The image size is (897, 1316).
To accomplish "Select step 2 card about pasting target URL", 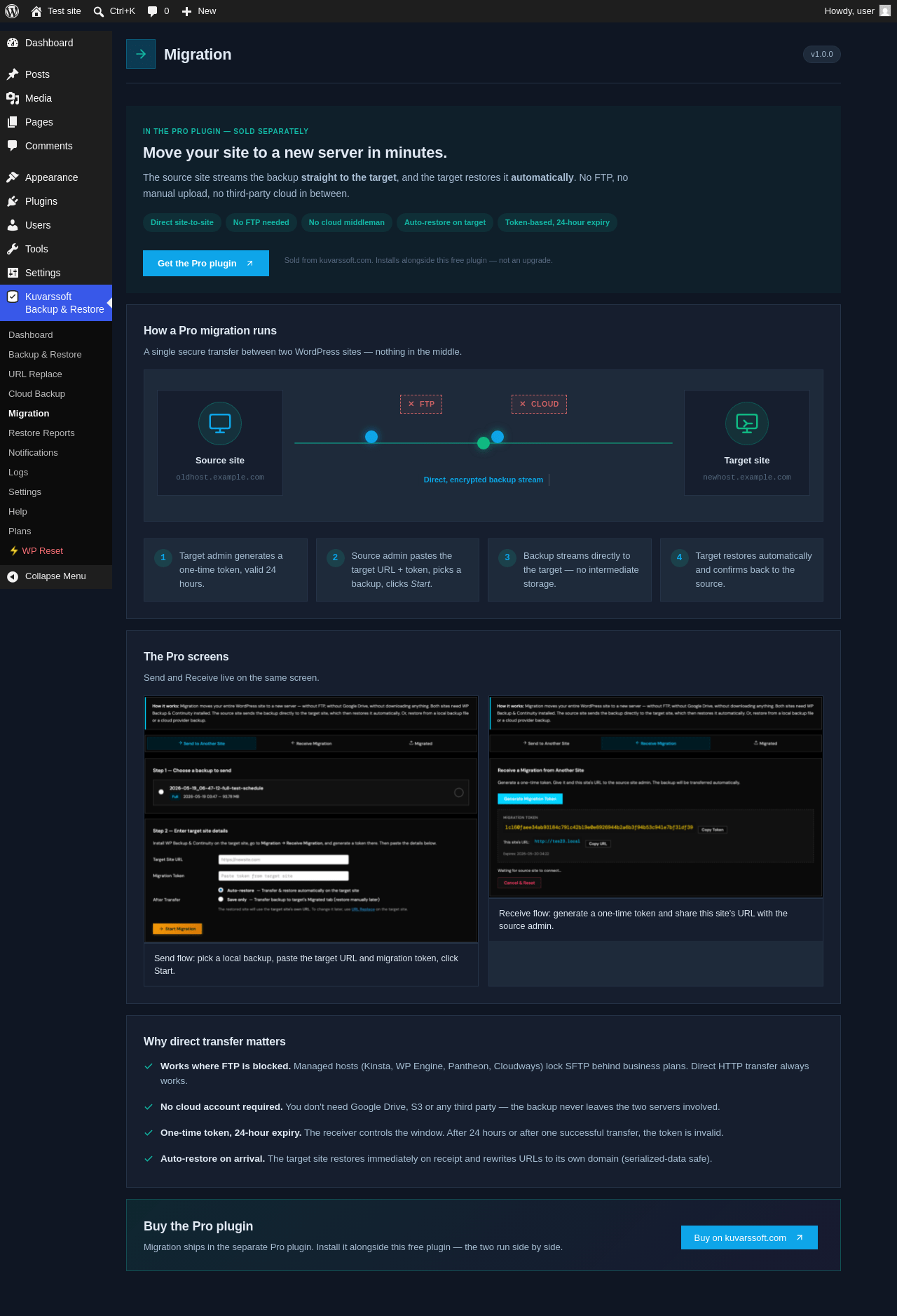I will (397, 570).
